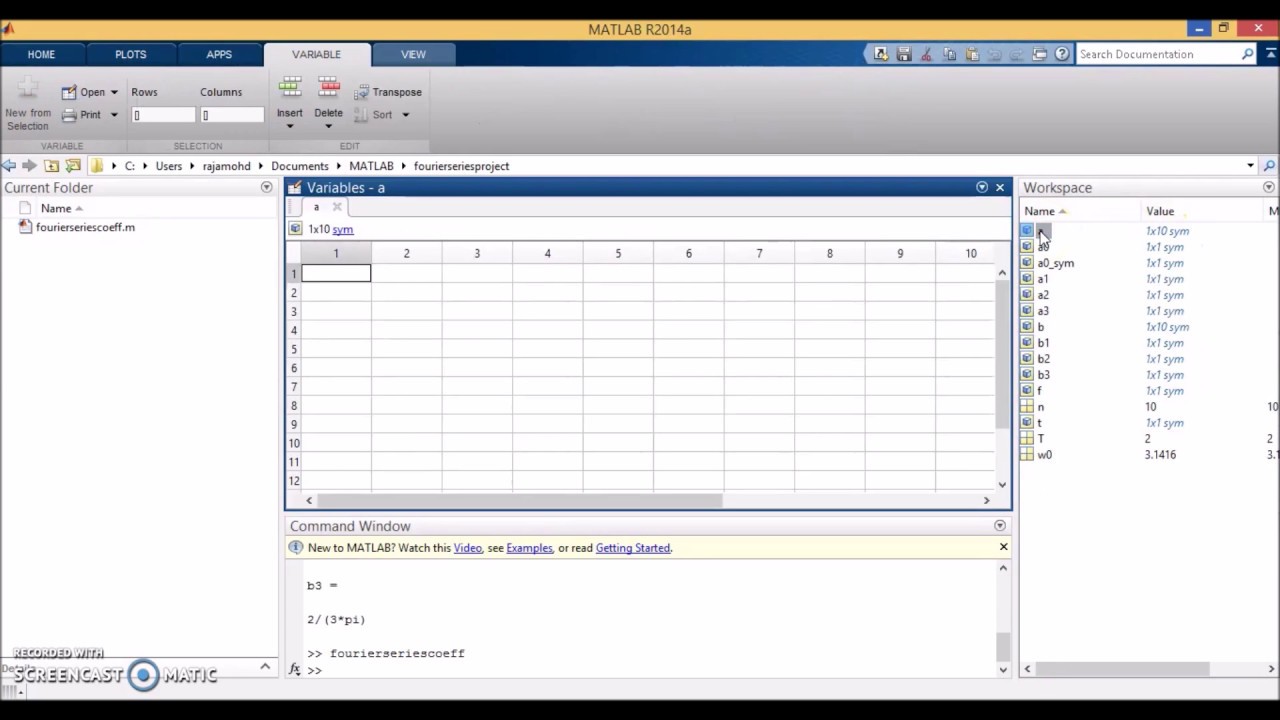Click the Print icon in Variable tab

tap(69, 115)
